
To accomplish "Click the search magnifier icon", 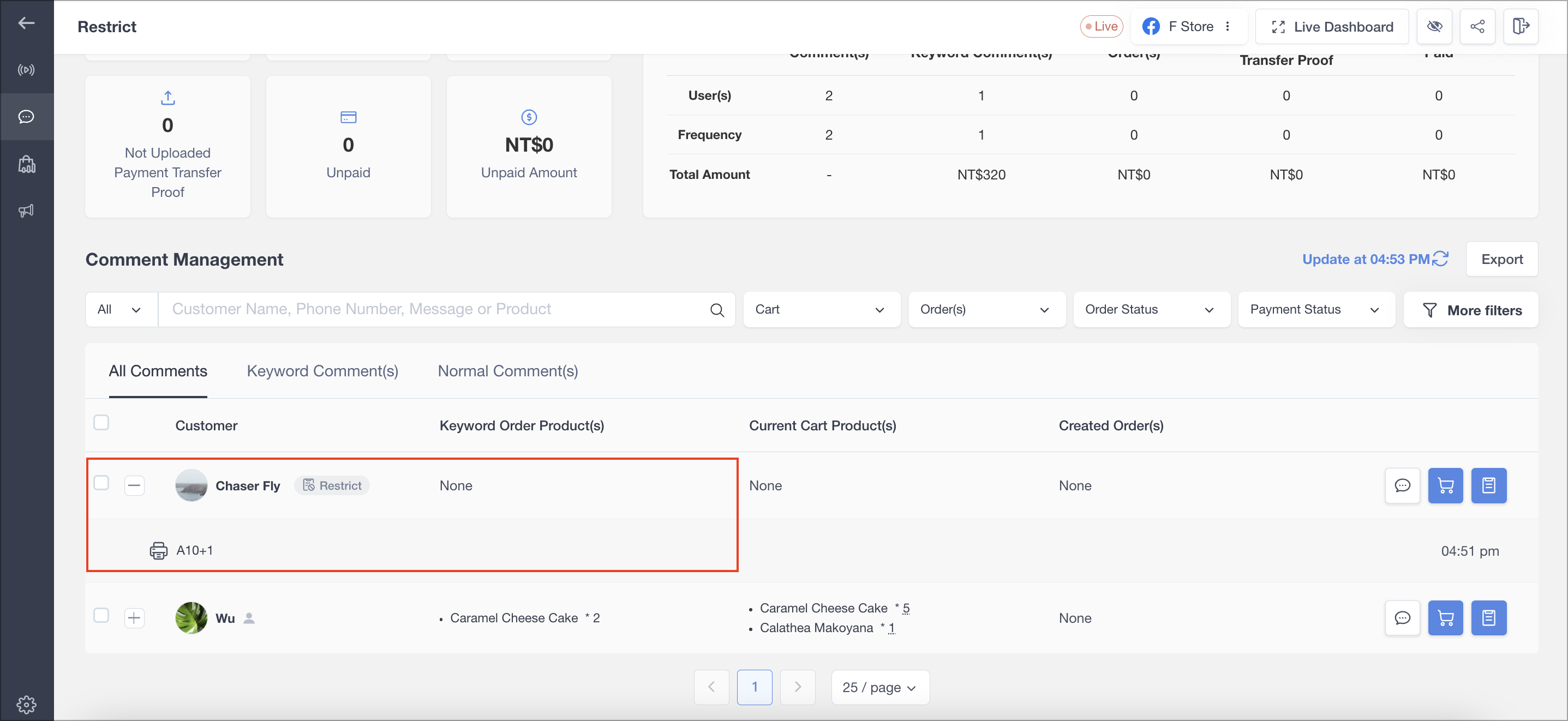I will pos(717,310).
